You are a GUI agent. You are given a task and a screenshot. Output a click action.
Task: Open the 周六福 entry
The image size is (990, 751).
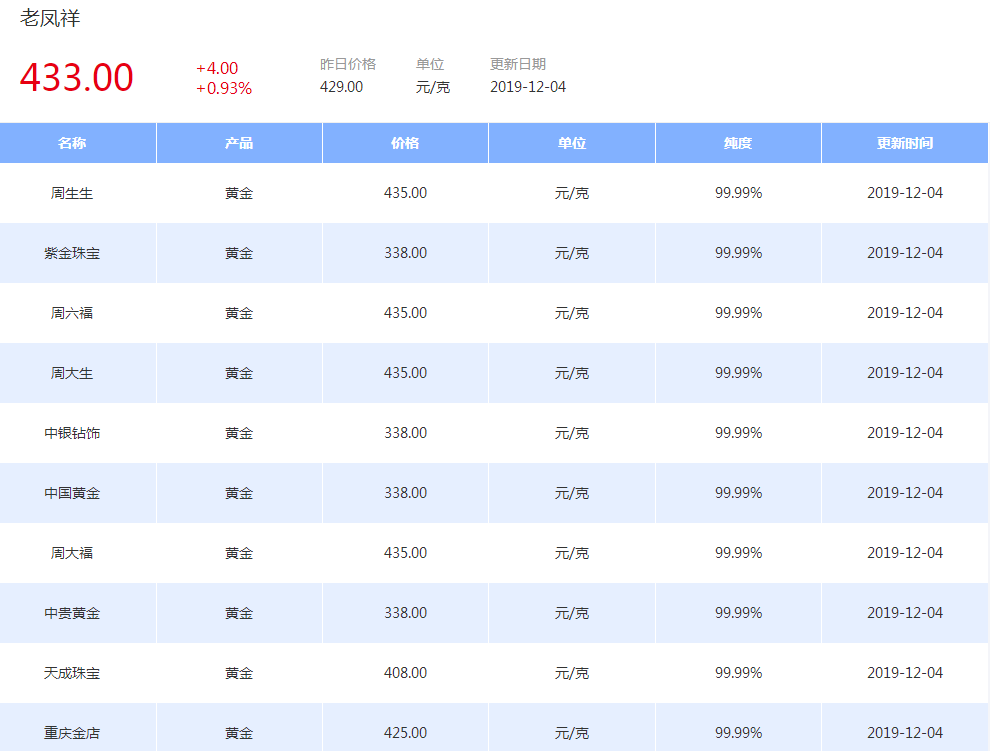click(x=72, y=313)
